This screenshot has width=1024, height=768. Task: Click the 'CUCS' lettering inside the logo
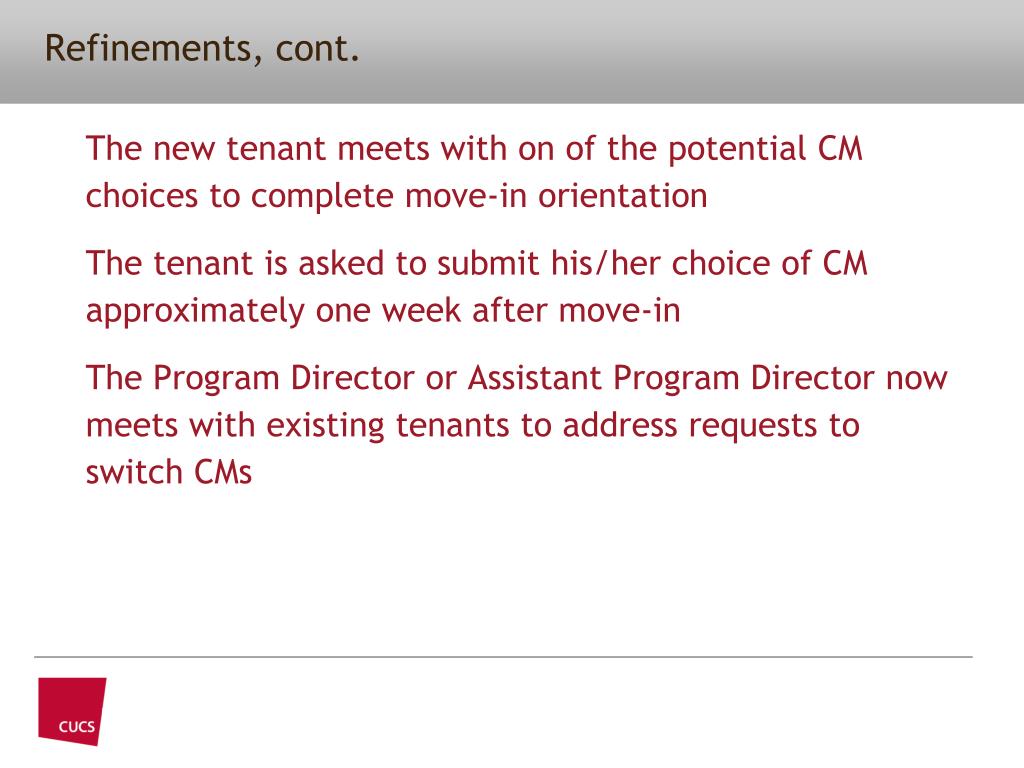point(76,726)
